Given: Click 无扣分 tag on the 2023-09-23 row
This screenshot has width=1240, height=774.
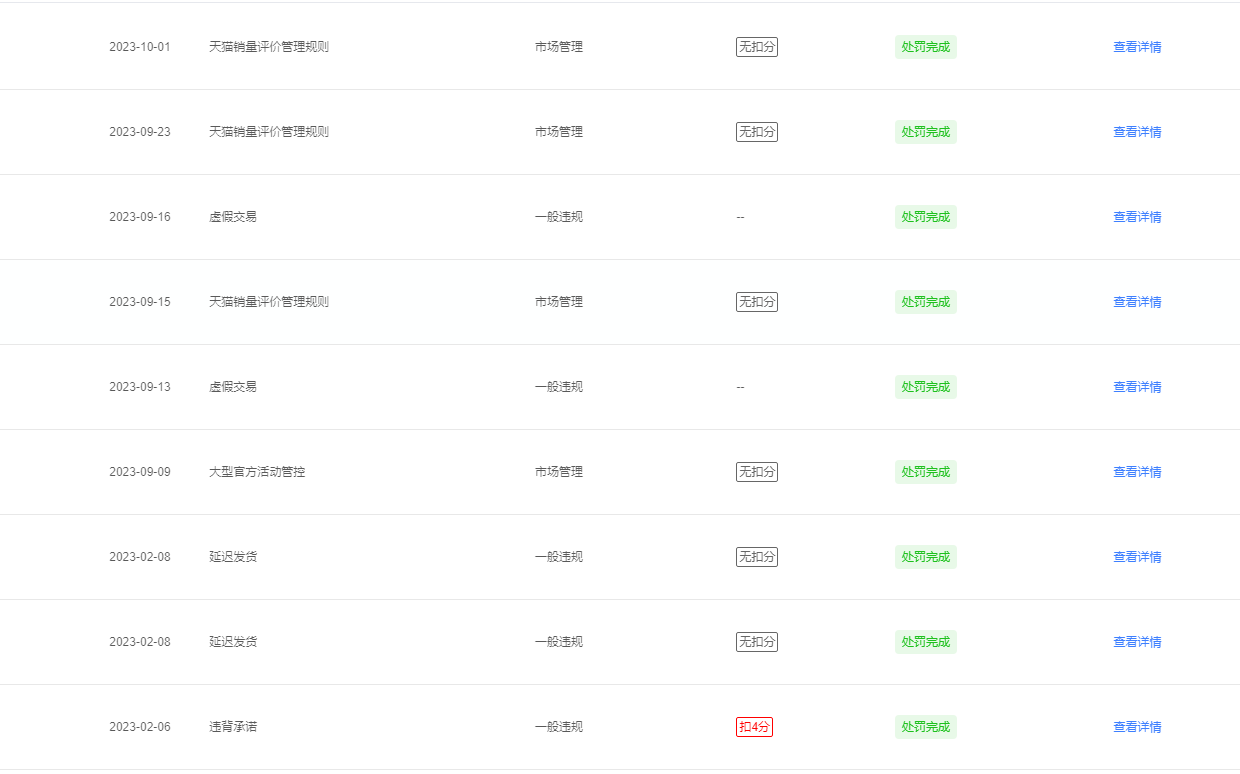Looking at the screenshot, I should click(757, 132).
